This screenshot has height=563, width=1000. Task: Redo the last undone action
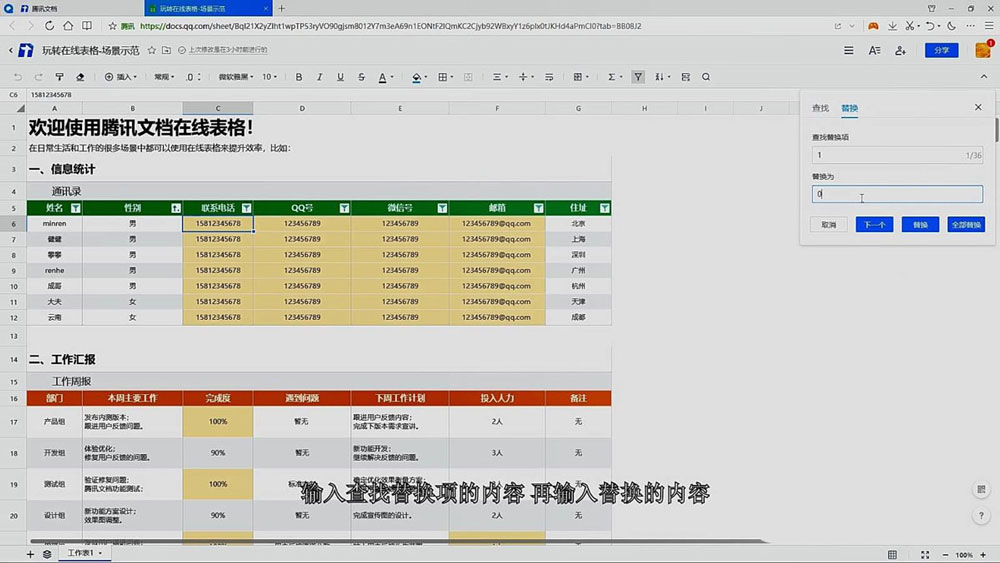click(x=38, y=77)
